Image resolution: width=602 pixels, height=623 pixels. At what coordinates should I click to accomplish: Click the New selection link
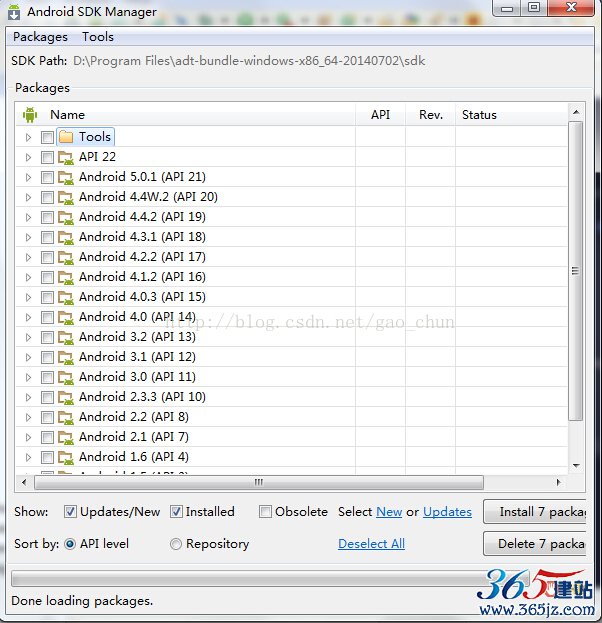(389, 512)
